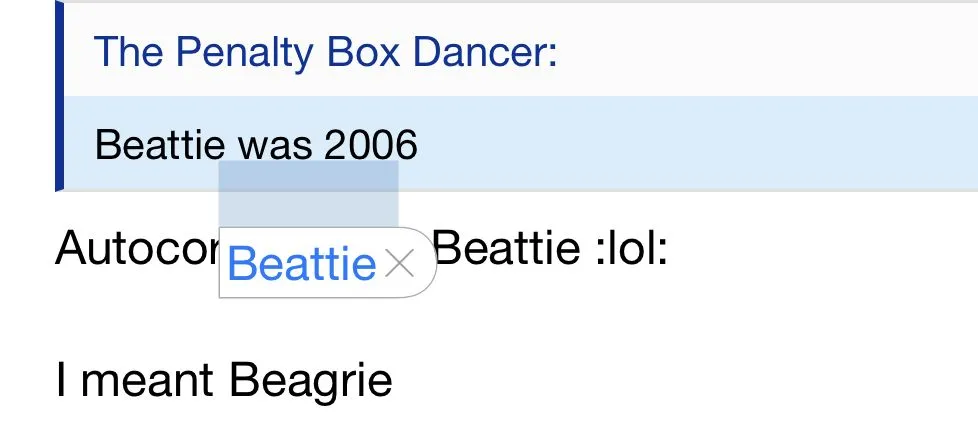Click the word Beagrie in the last line
Screen dimensions: 978x429
coord(311,380)
